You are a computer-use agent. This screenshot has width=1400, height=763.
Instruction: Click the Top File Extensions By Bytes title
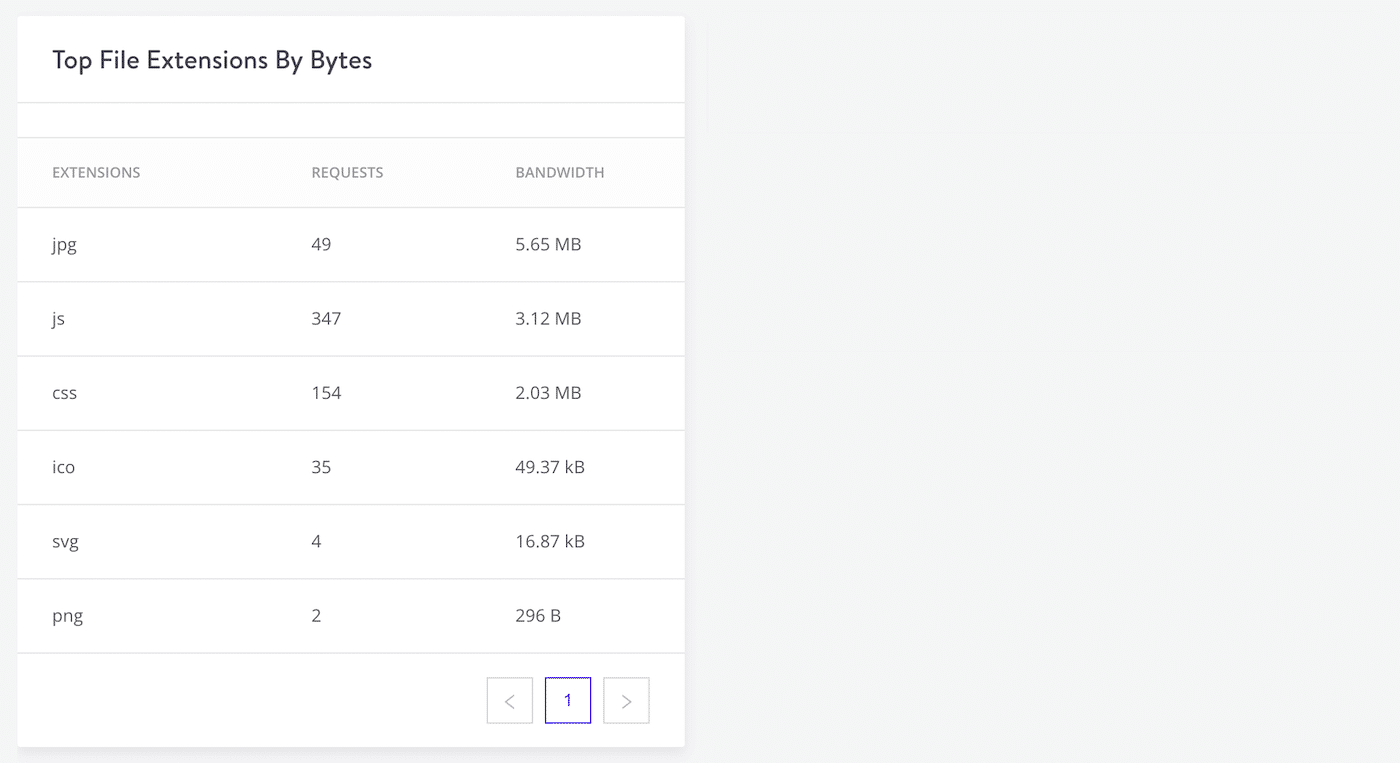[x=212, y=60]
